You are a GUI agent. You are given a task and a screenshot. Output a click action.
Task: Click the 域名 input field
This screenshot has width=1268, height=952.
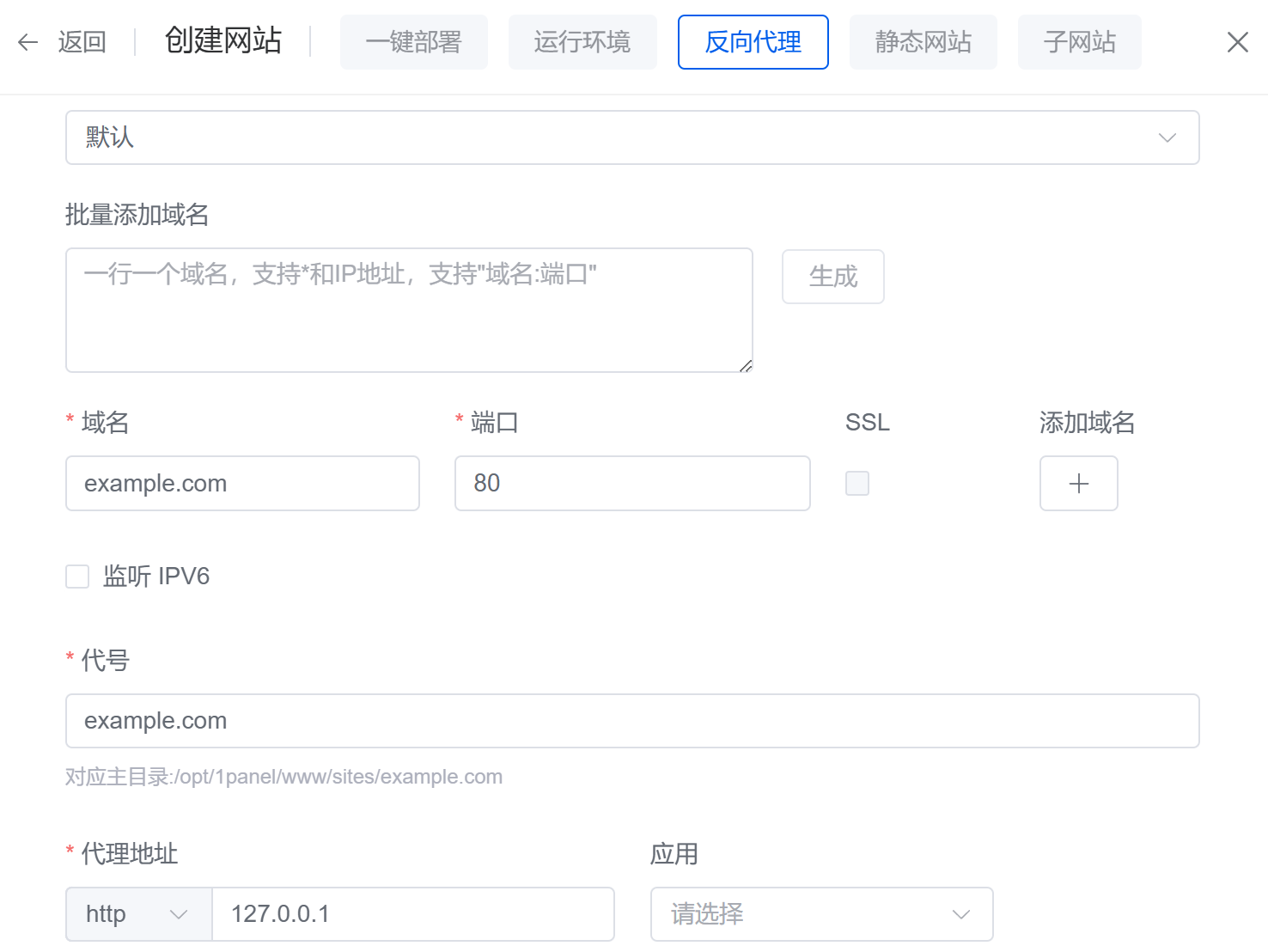coord(242,484)
